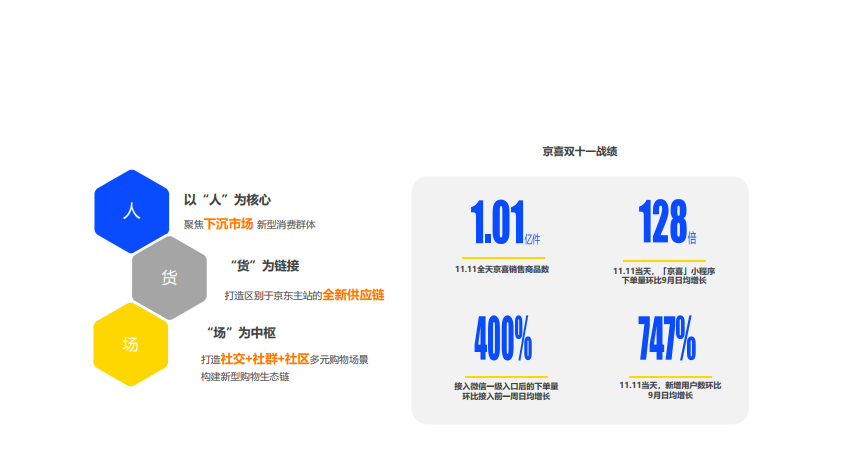Click the gray 货 hexagon

click(169, 278)
